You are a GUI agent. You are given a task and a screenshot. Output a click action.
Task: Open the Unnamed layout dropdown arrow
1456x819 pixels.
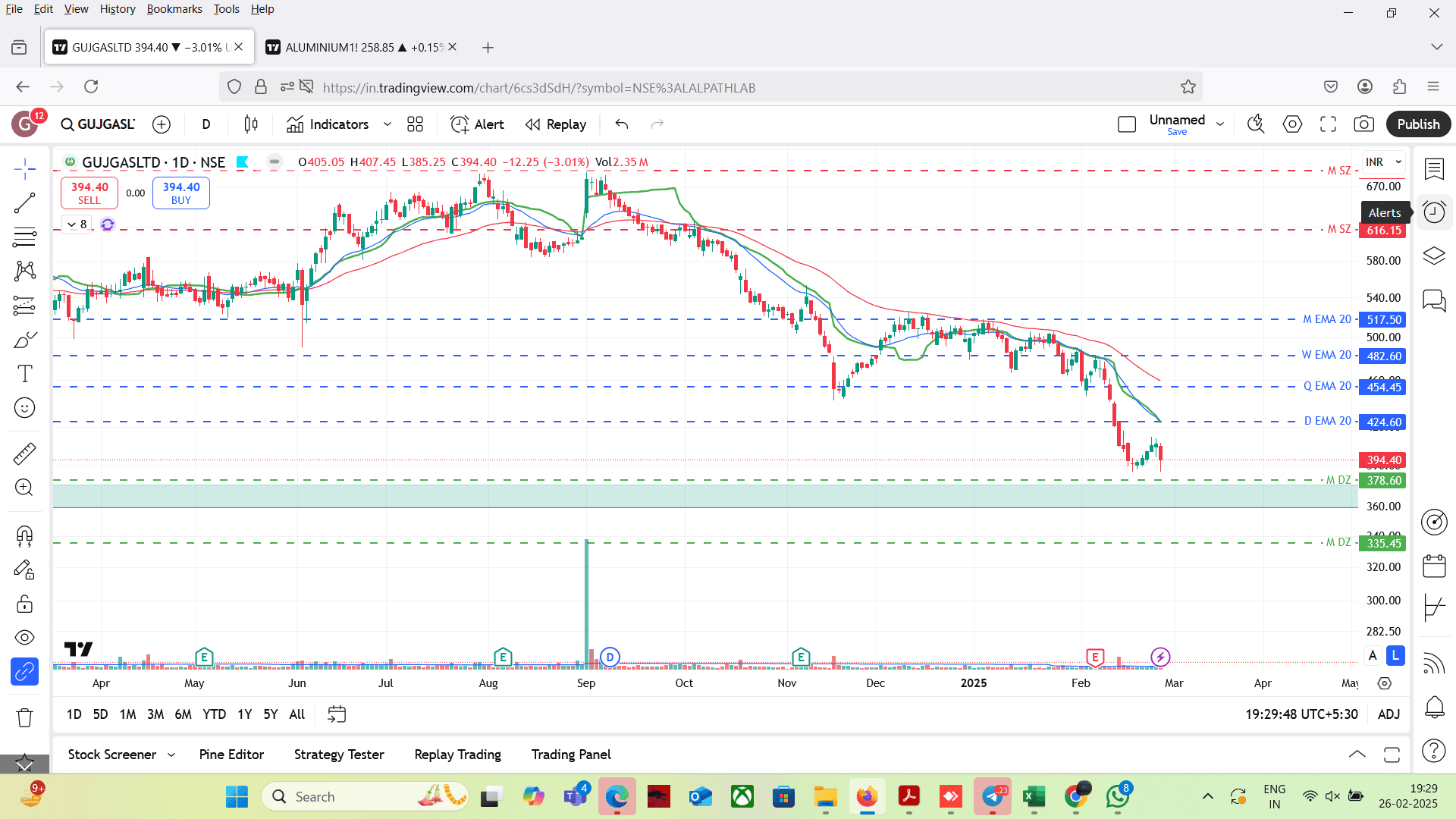1220,124
